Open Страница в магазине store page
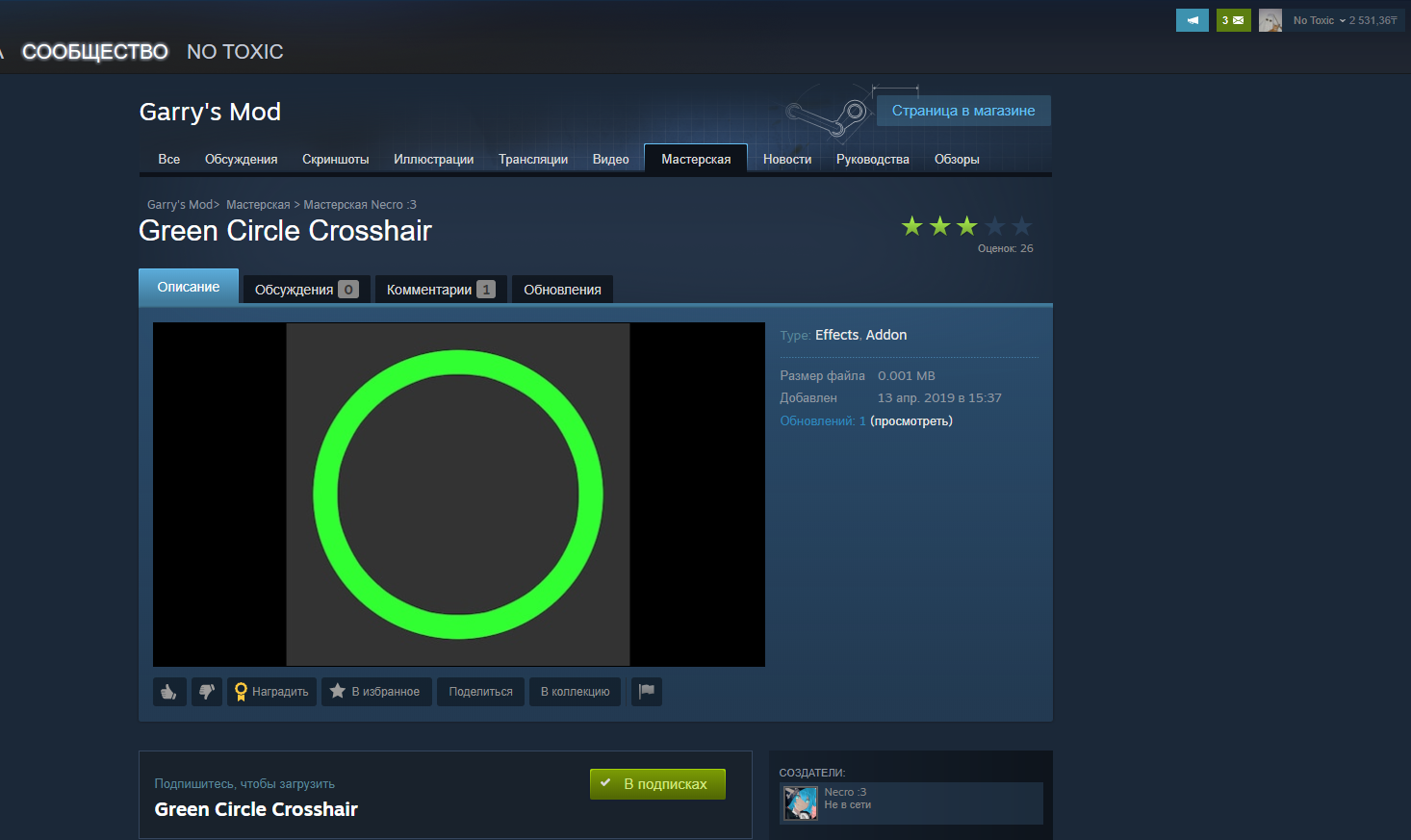 962,111
